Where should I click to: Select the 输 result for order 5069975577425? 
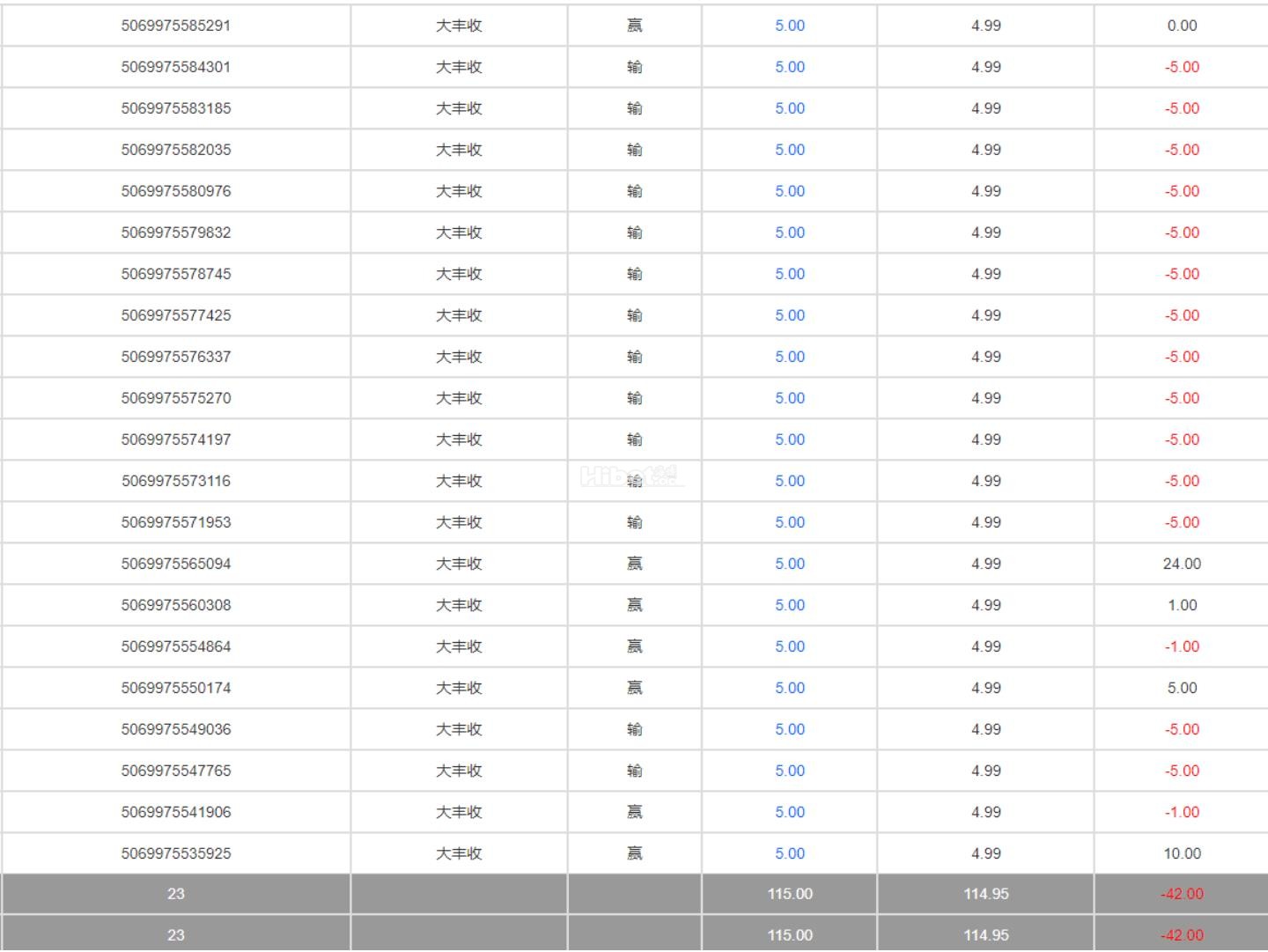click(634, 315)
